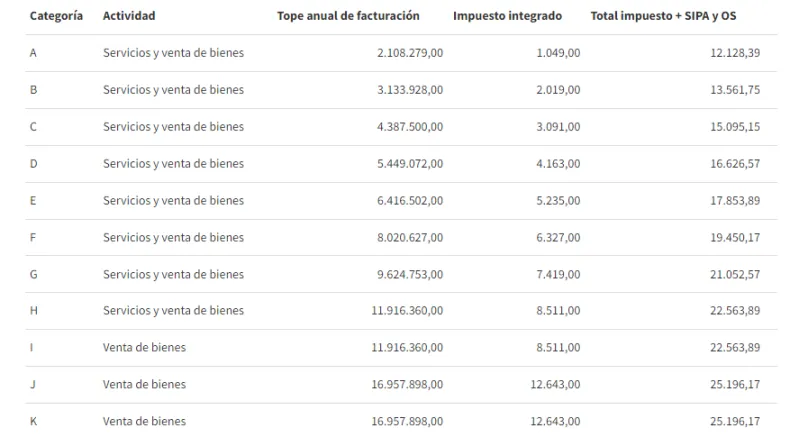Select the Total impuesto + SIPA y OS header
790x437 pixels.
click(x=657, y=16)
